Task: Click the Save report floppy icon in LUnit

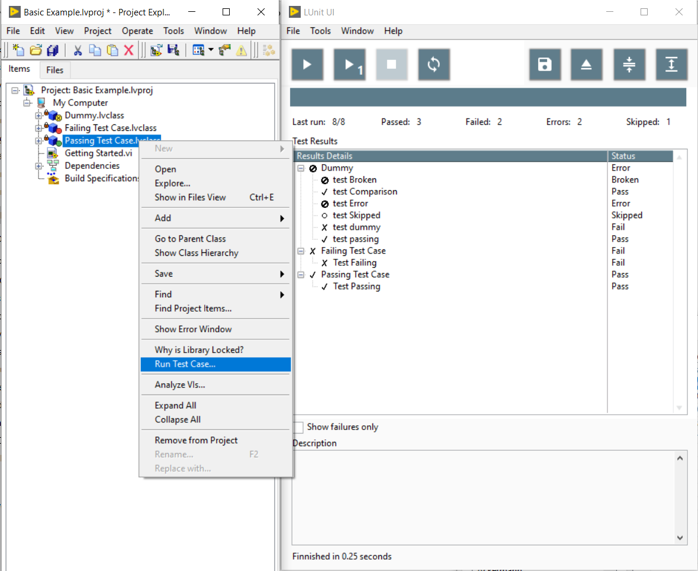Action: (x=545, y=65)
